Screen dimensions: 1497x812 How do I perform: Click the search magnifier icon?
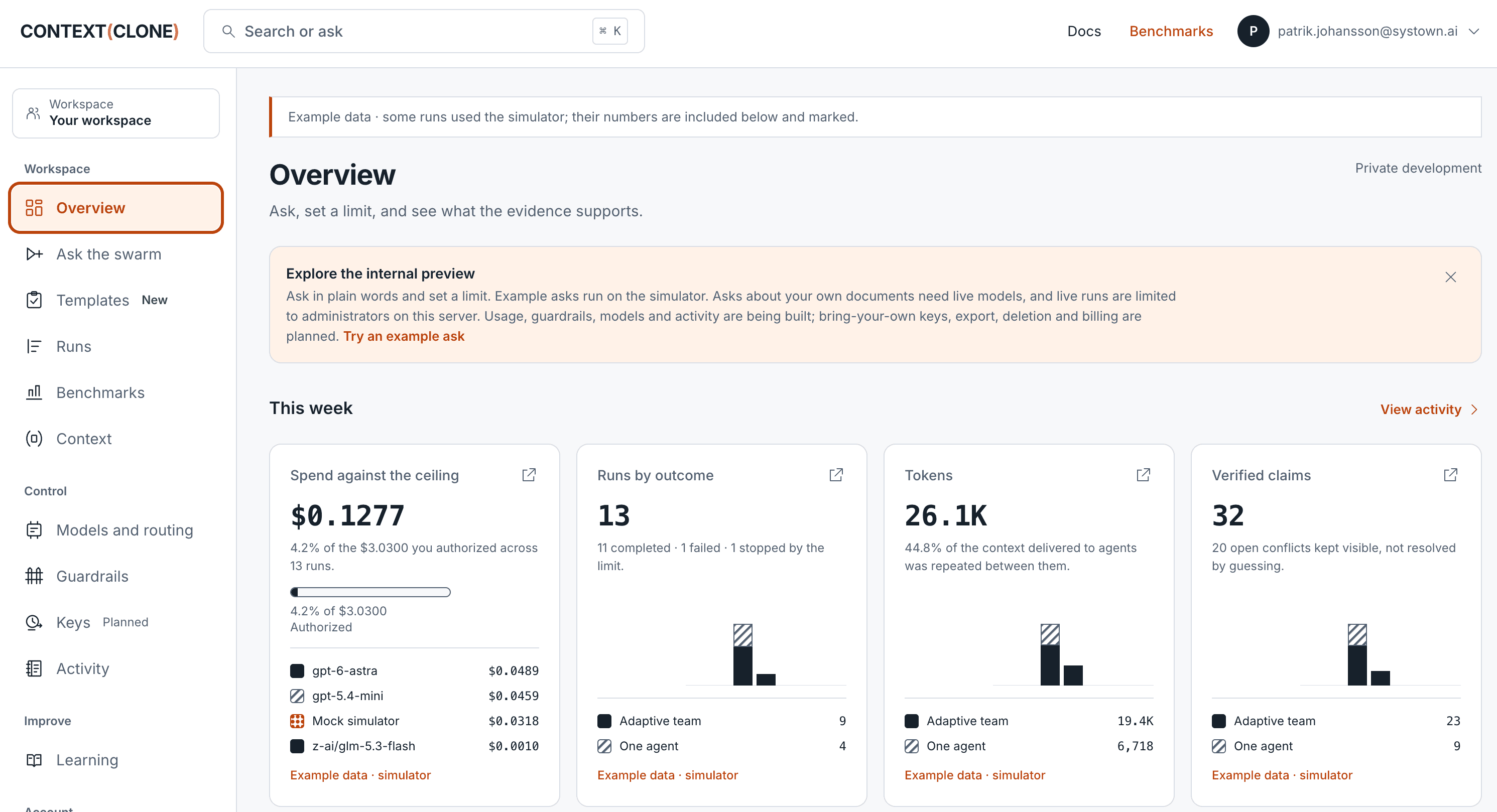228,31
